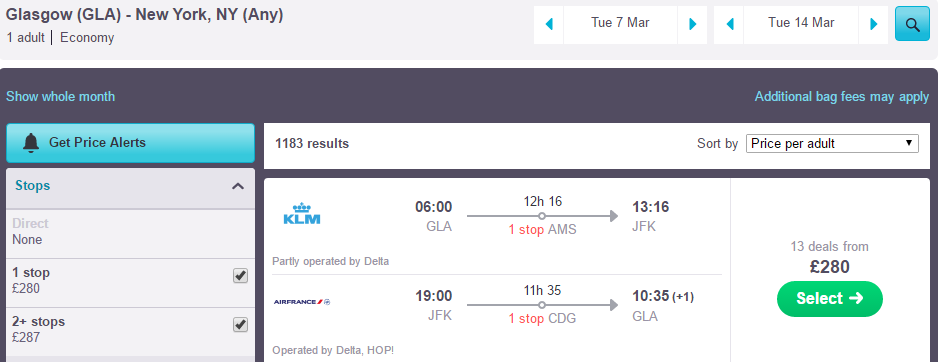
Task: Go to next day after Tue 7 Mar
Action: (x=692, y=25)
